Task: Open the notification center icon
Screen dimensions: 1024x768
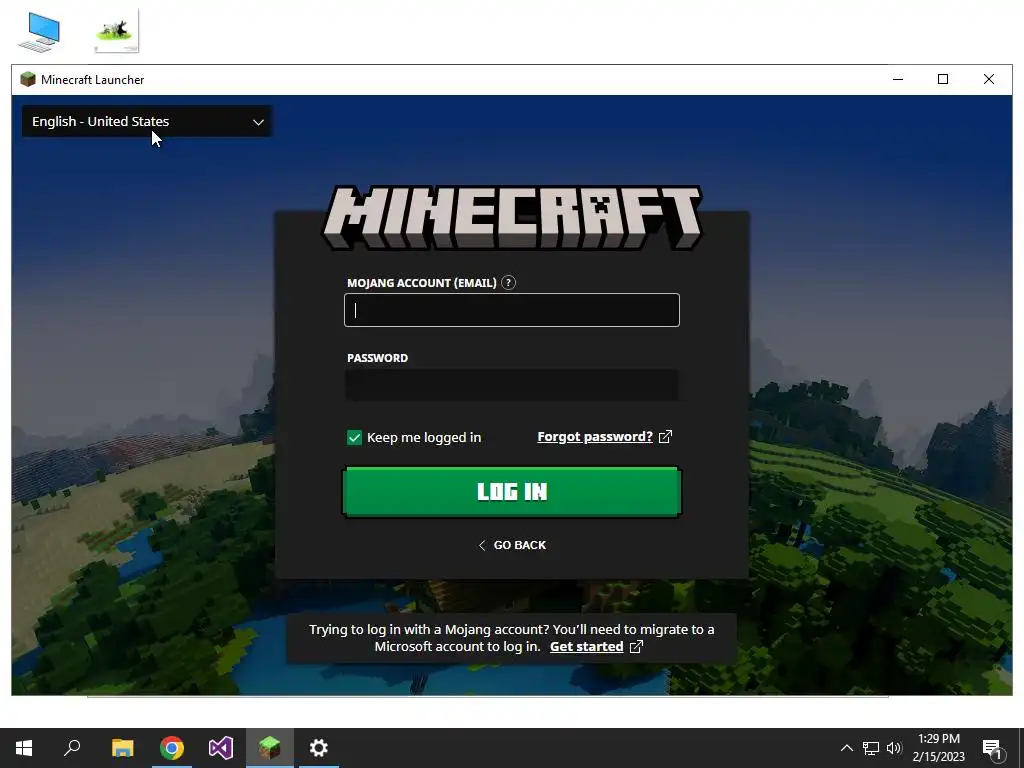Action: [x=992, y=748]
